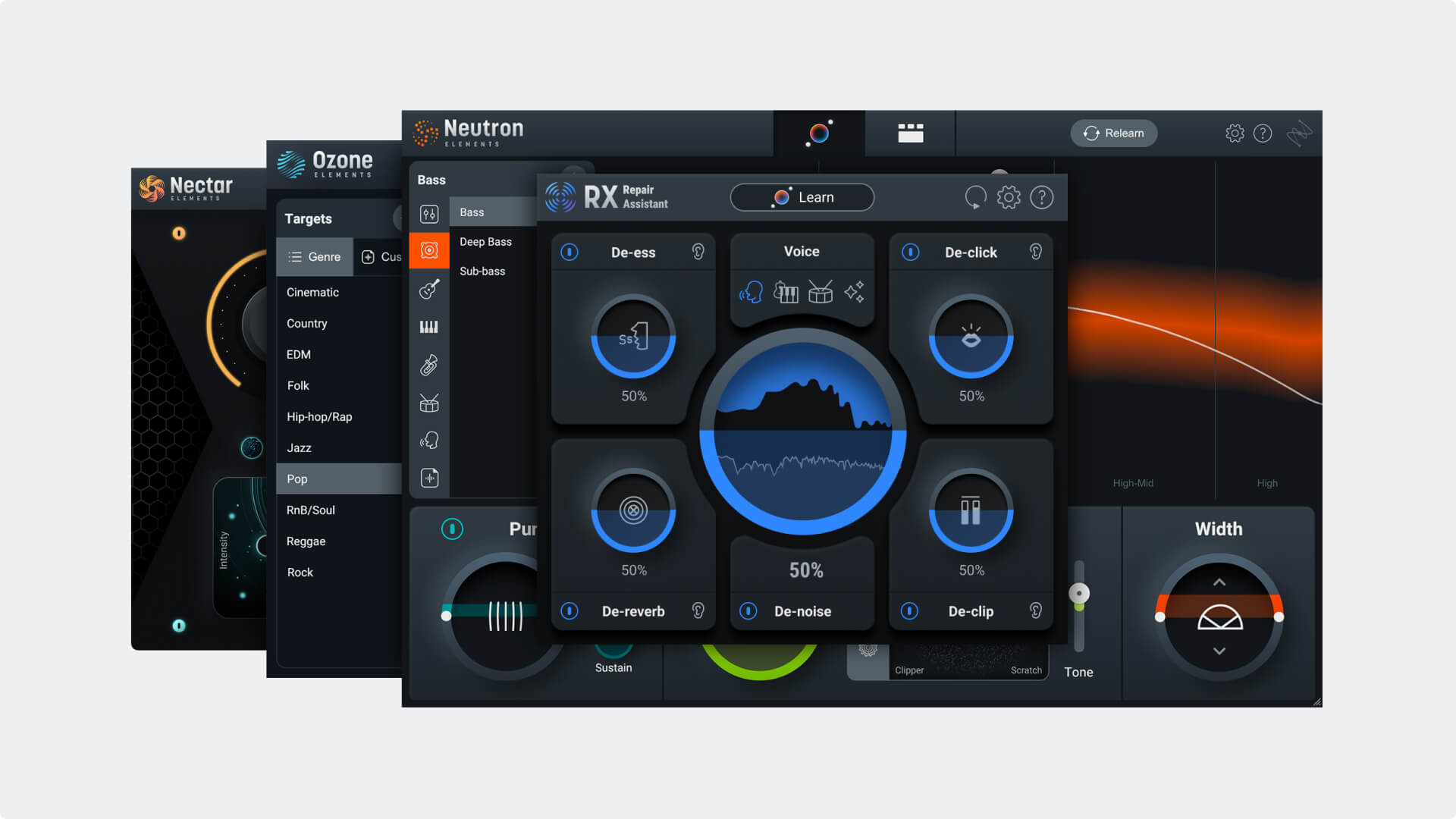Toggle the De-noise power button
Screen dimensions: 1456x819
point(748,610)
